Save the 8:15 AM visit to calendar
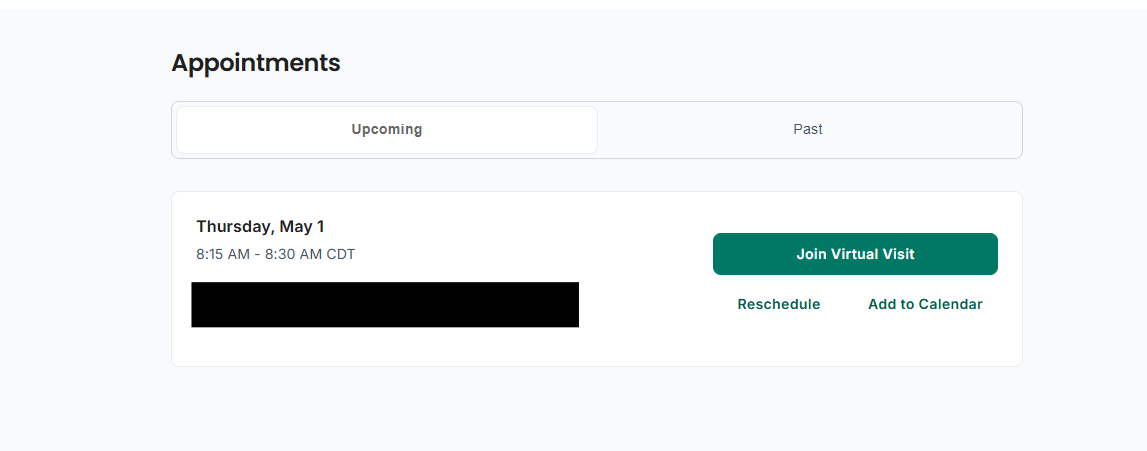1147x451 pixels. pyautogui.click(x=925, y=304)
